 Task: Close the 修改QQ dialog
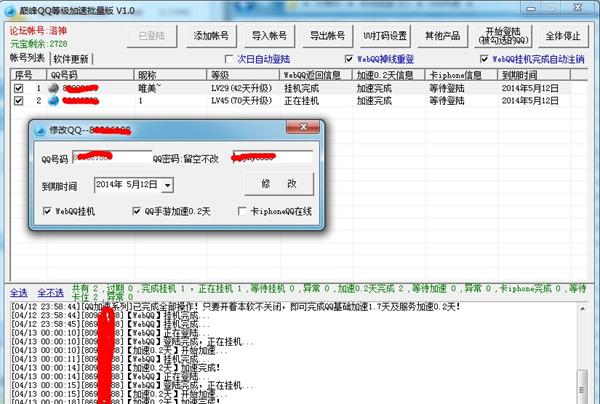click(303, 127)
